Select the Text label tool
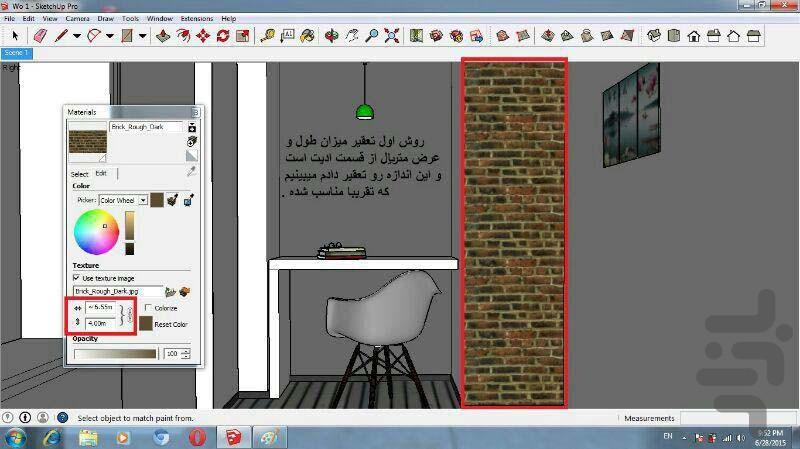Viewport: 800px width, 449px height. pos(288,36)
